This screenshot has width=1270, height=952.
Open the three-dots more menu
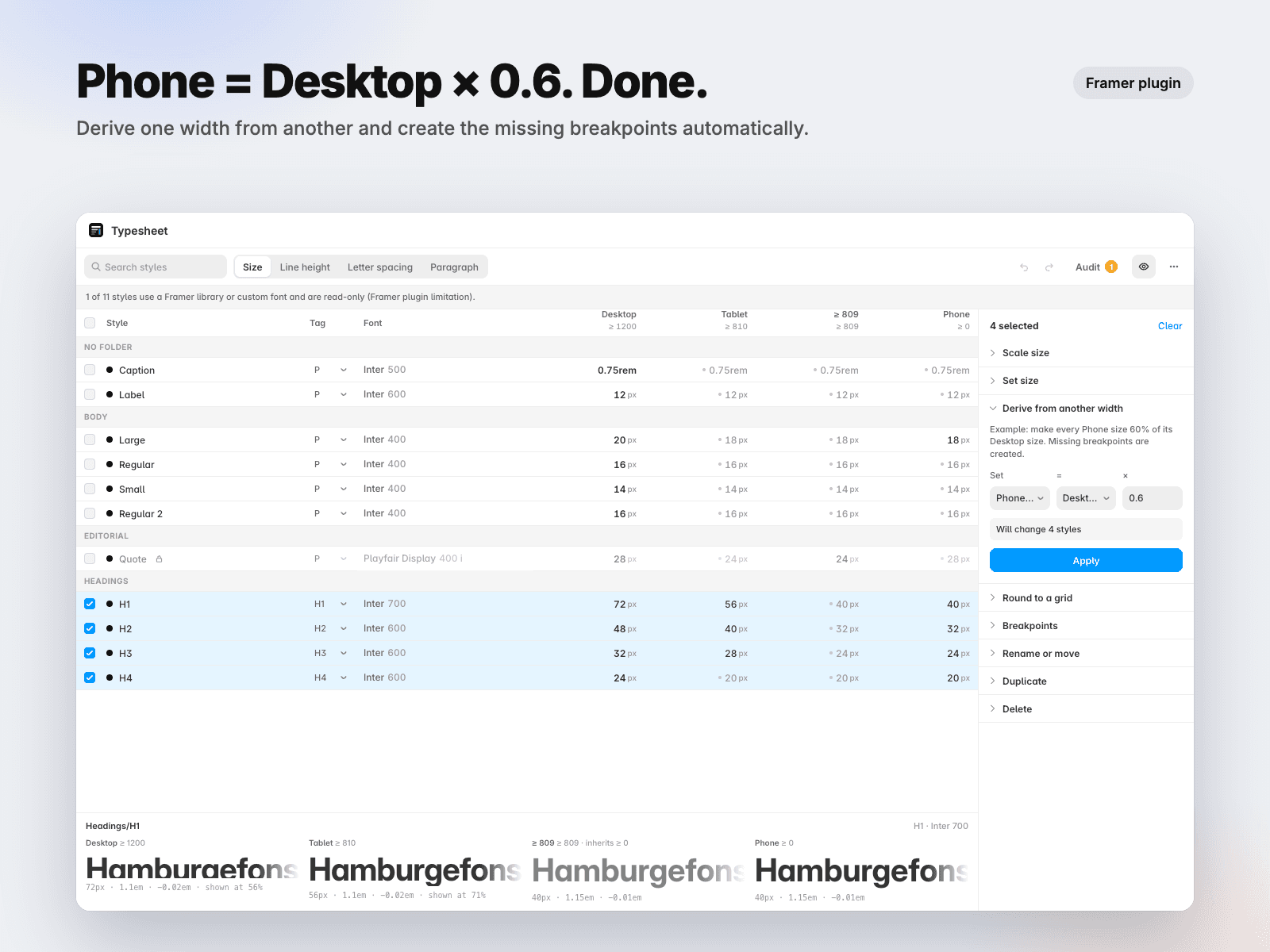point(1174,267)
